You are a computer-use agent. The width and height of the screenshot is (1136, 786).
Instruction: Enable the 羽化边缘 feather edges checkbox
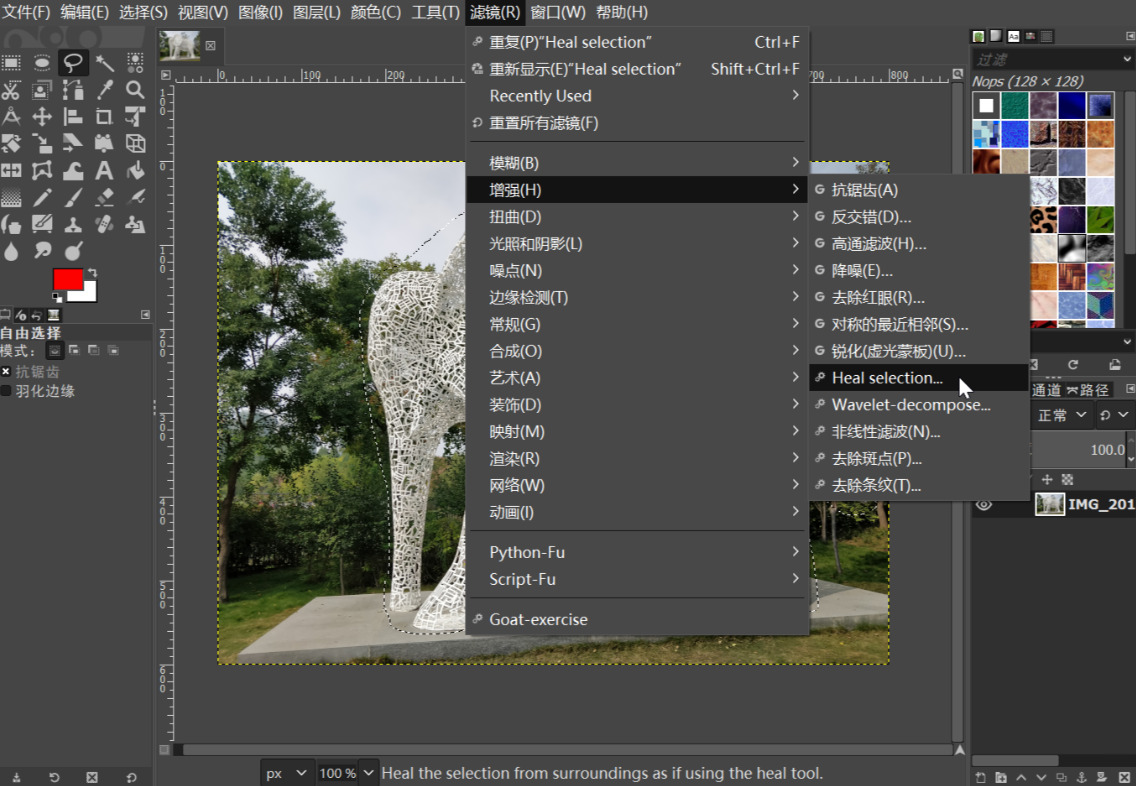6,391
